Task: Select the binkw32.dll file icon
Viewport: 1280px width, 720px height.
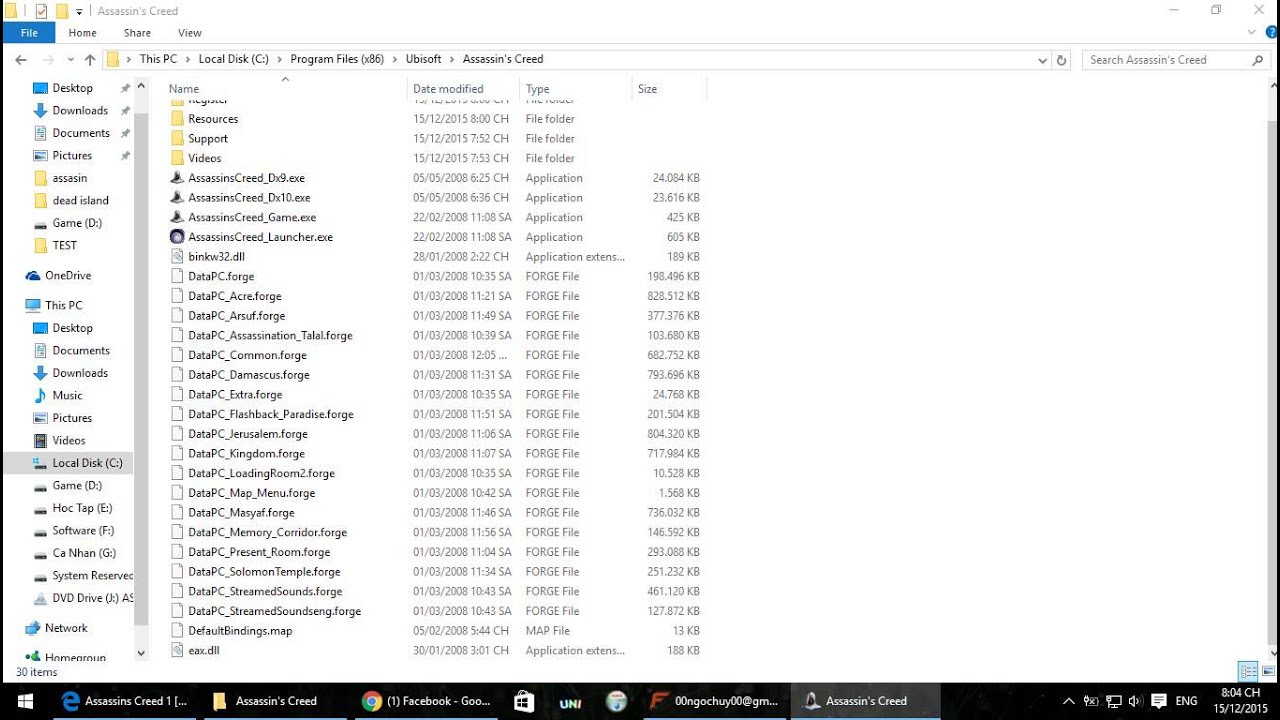Action: click(177, 257)
